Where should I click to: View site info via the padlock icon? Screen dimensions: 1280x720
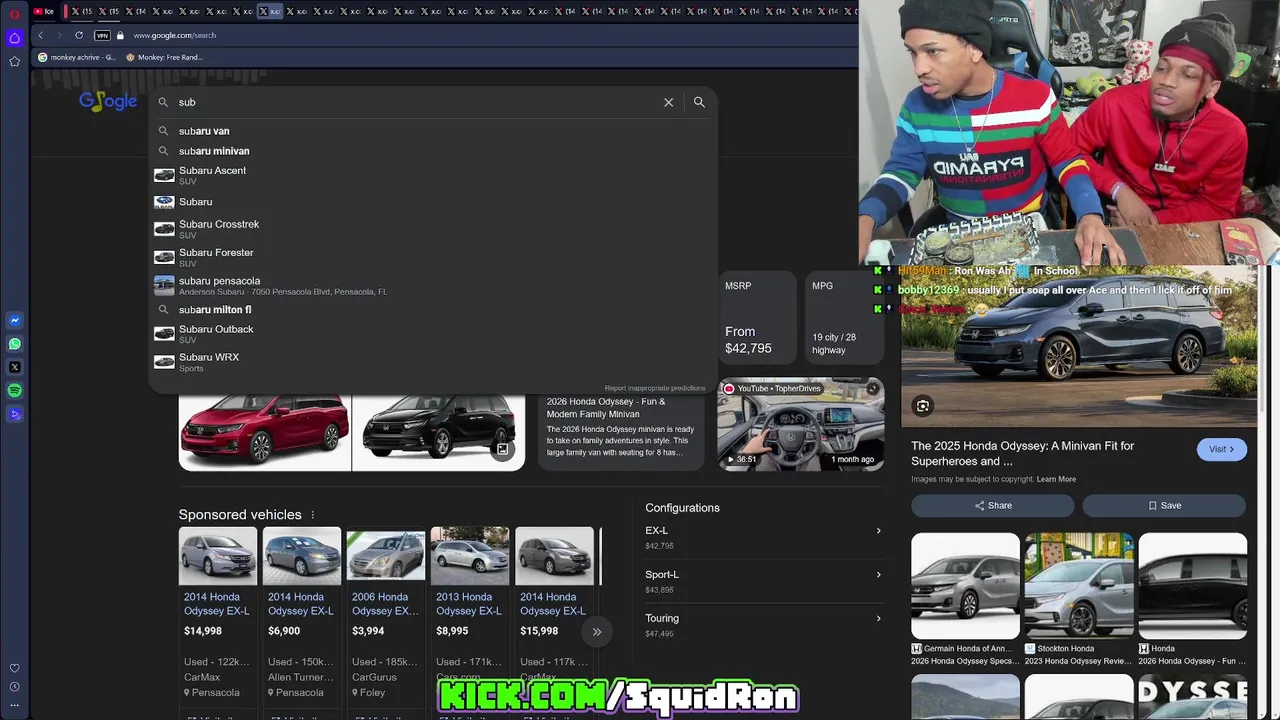(120, 35)
